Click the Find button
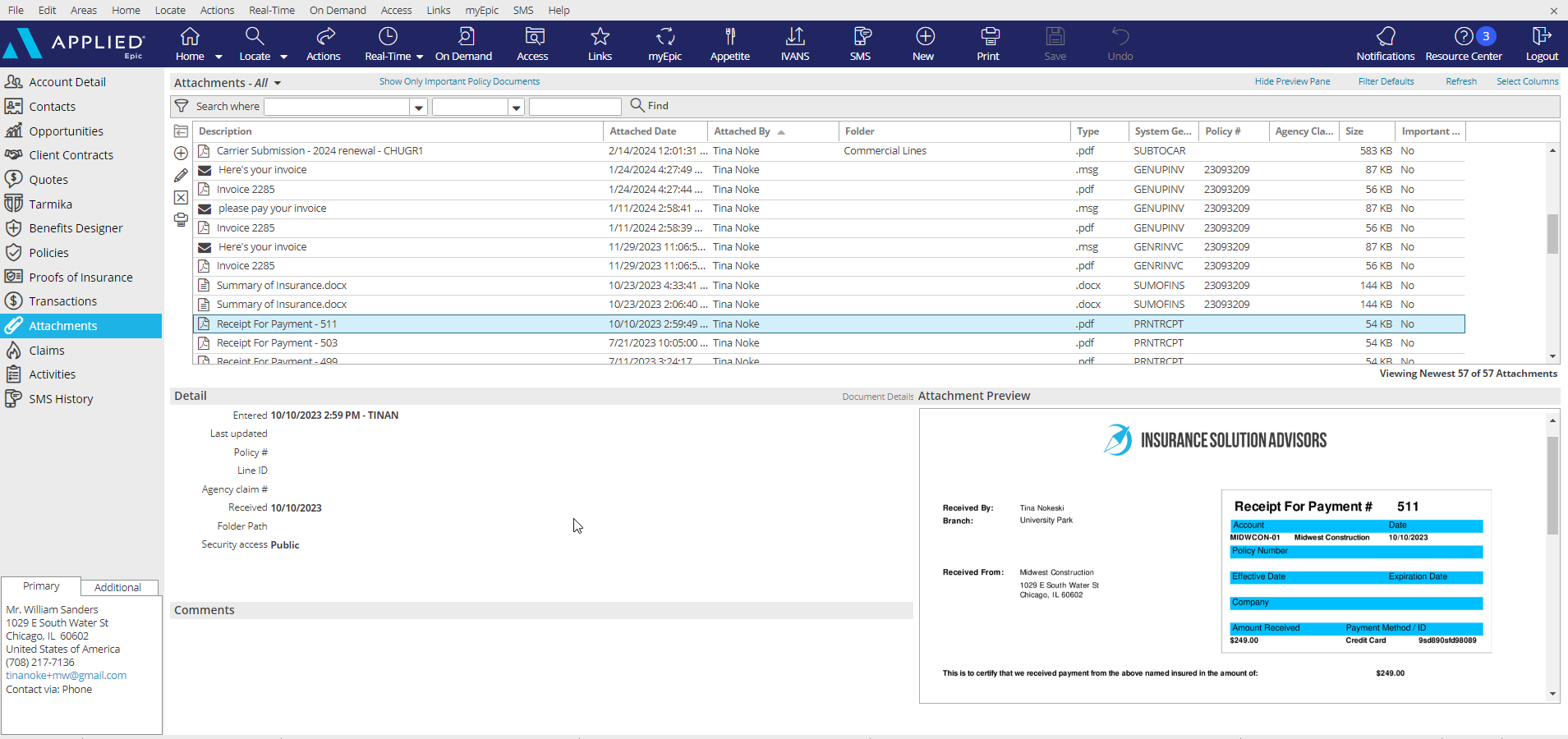 click(650, 105)
